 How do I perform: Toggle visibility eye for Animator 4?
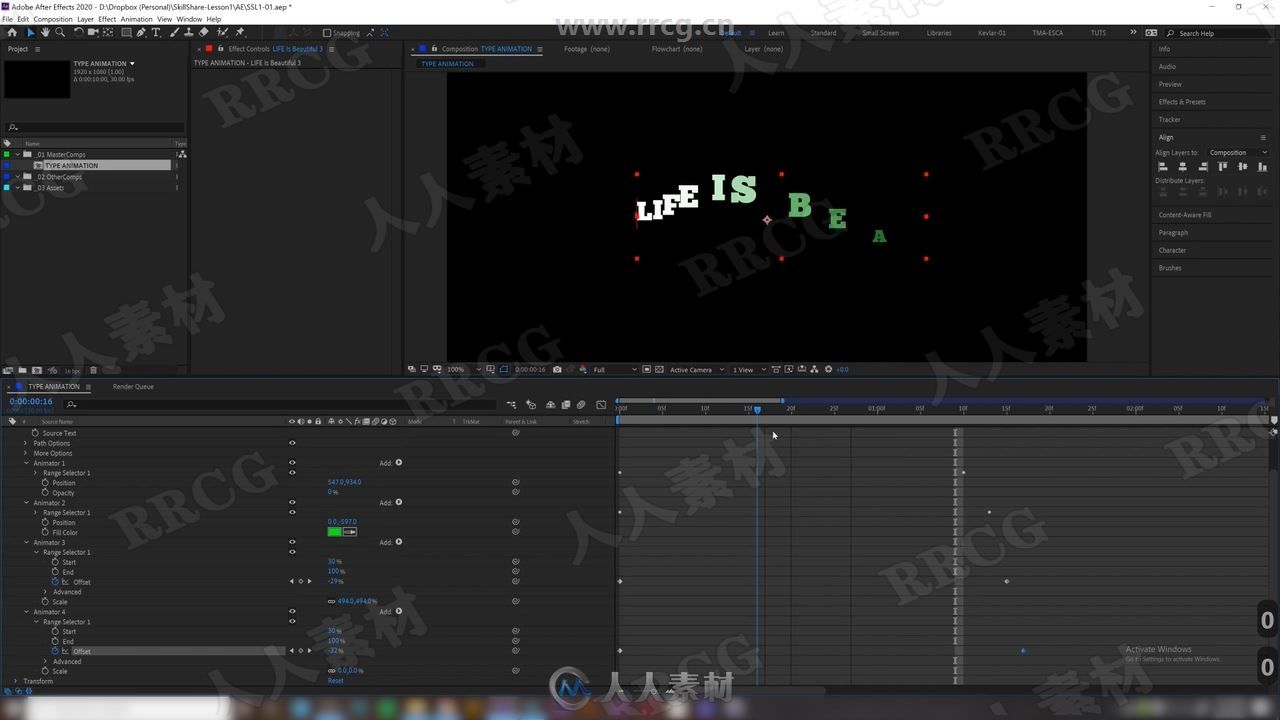click(292, 611)
